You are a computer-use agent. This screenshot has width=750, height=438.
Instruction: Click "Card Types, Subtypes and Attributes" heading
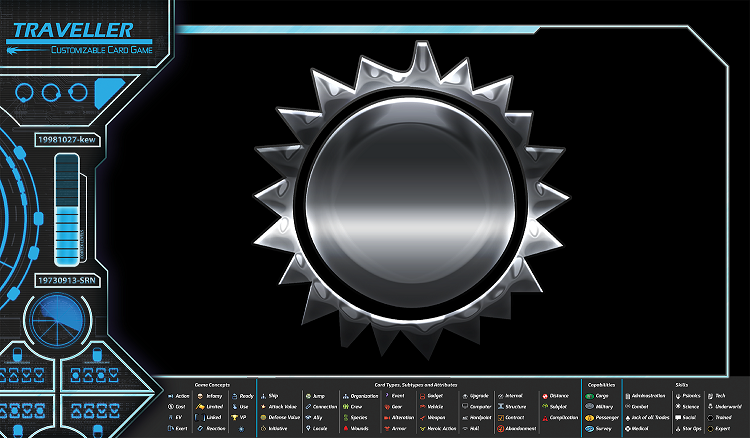415,385
